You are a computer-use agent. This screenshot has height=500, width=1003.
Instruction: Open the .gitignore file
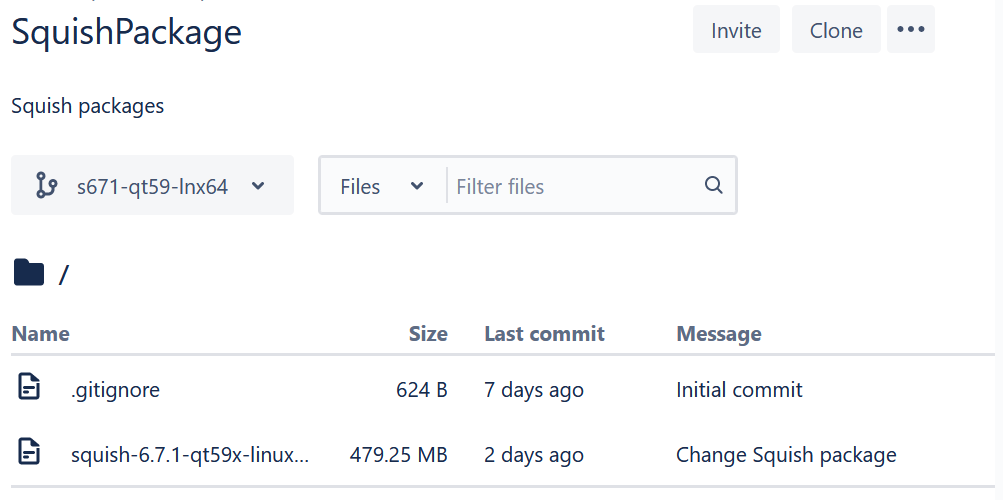tap(115, 390)
